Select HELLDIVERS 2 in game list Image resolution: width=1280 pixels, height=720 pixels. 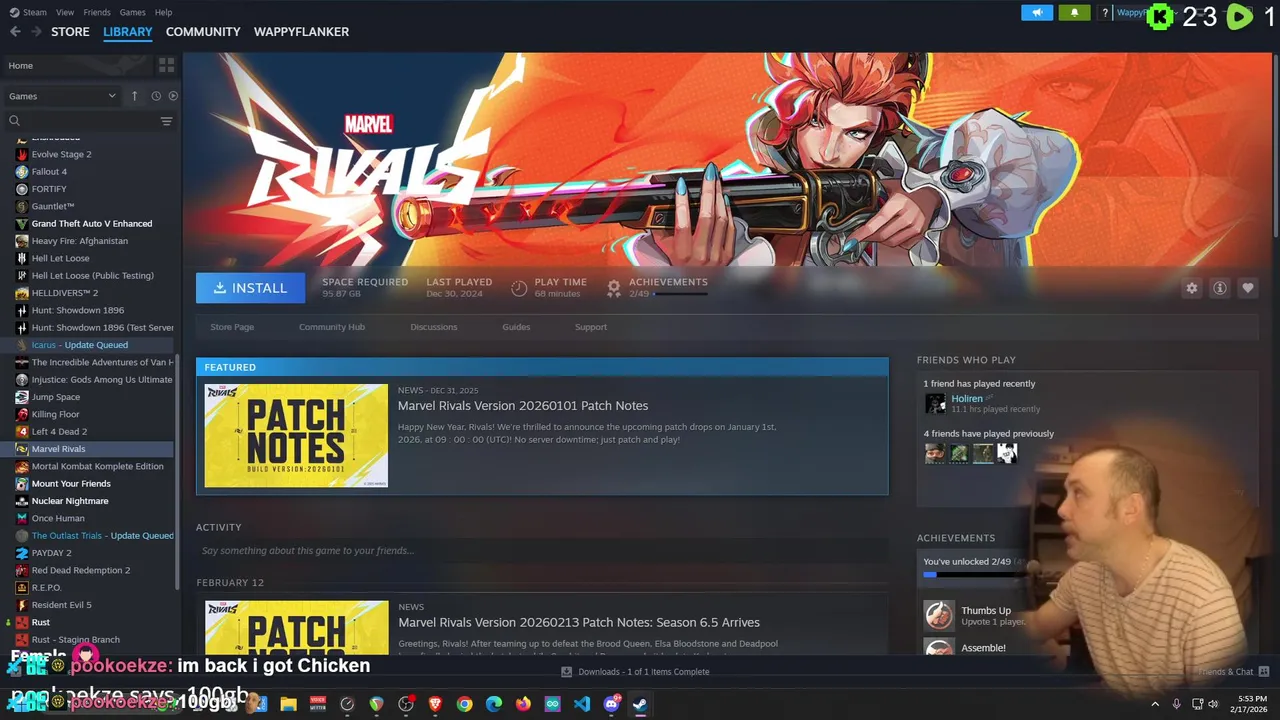tap(65, 293)
